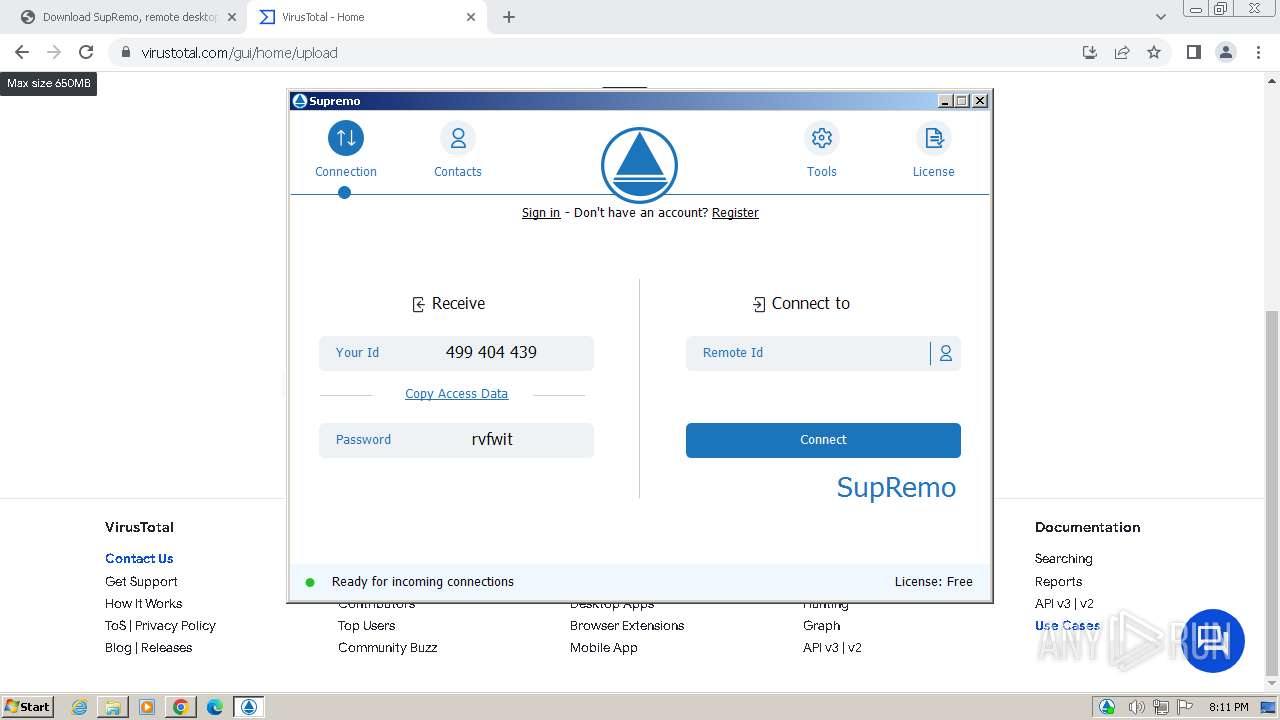Click the Supremo sailboat logo in center
This screenshot has width=1280, height=720.
tap(639, 165)
